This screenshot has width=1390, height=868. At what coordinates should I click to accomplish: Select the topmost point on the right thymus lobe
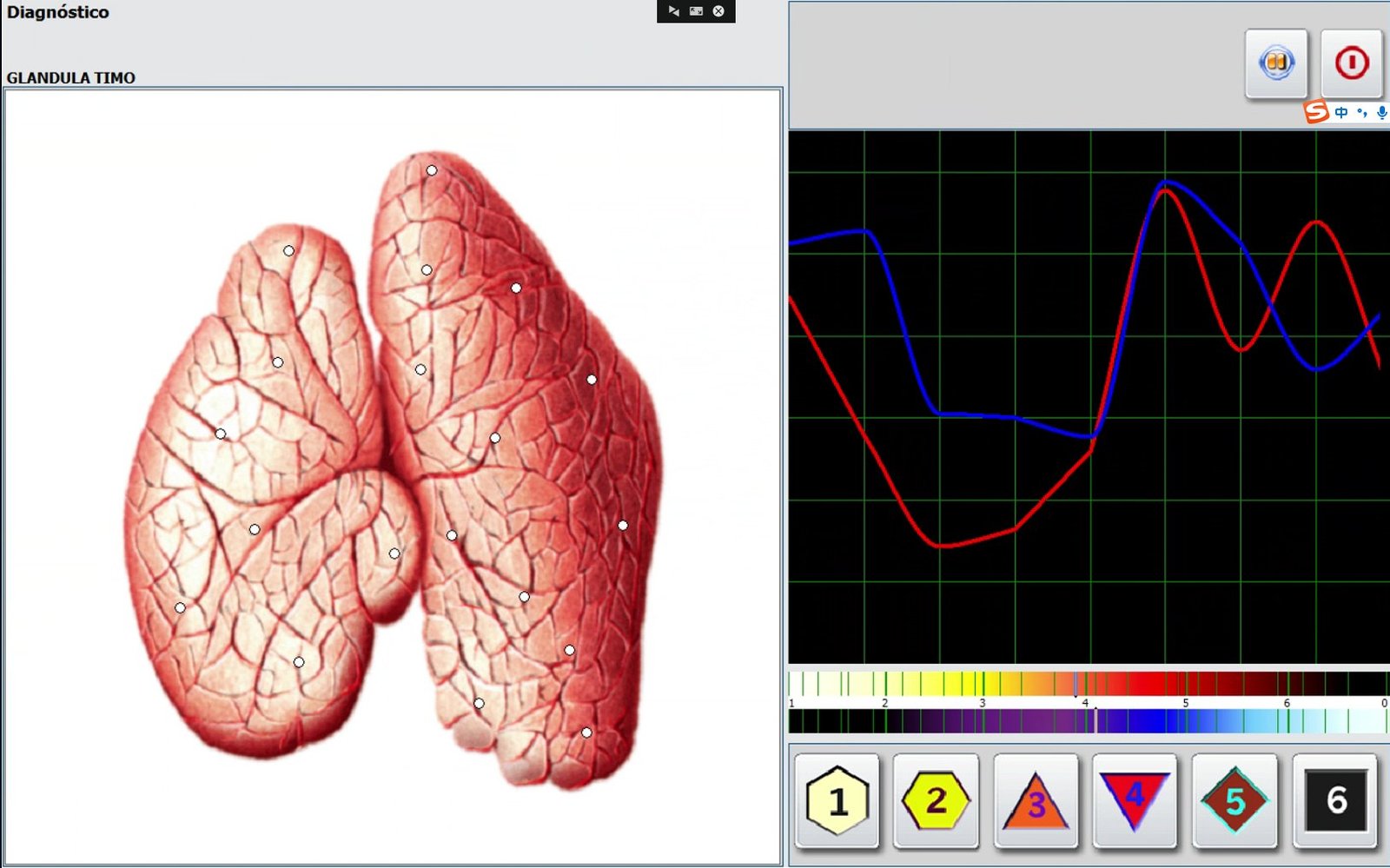point(432,170)
